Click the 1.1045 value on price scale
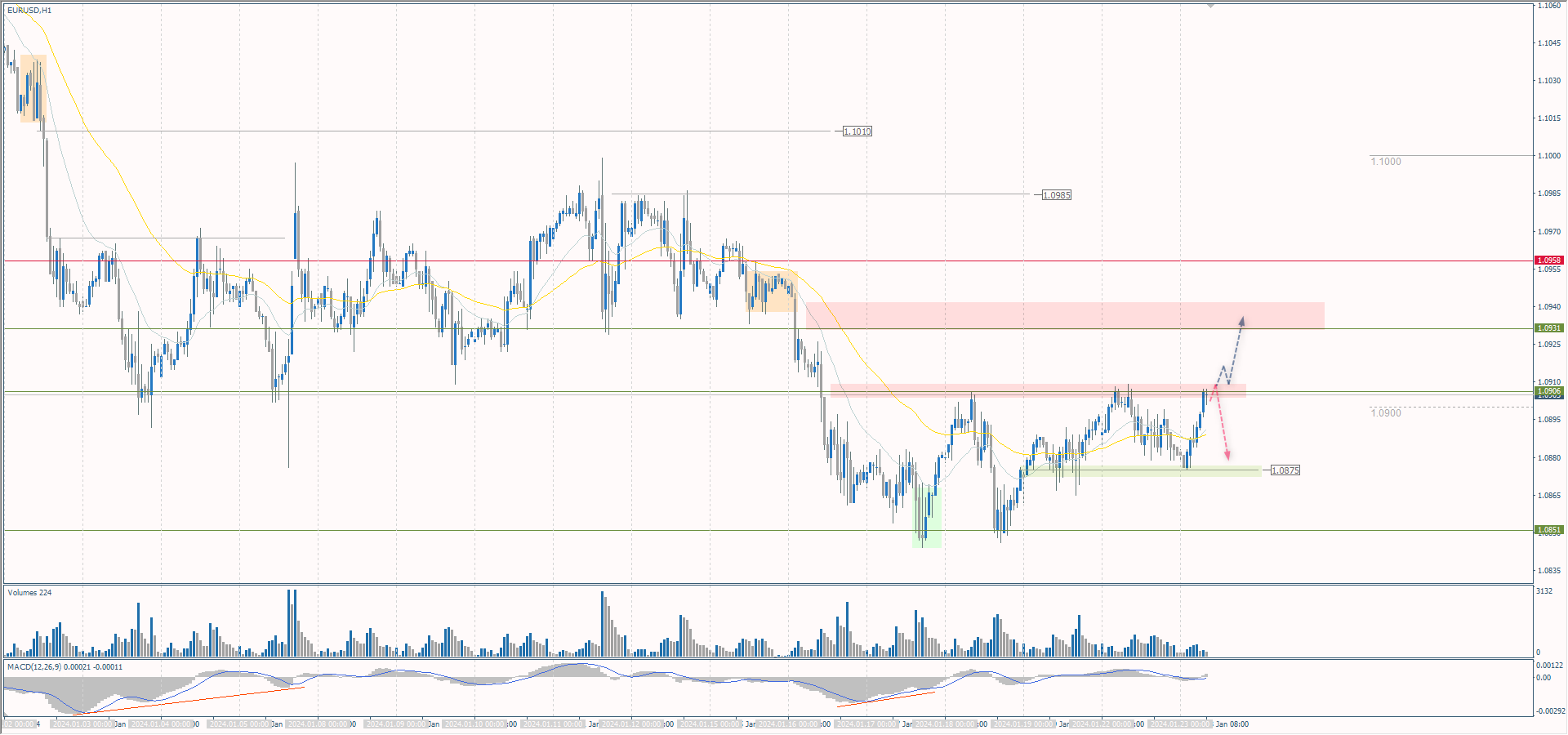The width and height of the screenshot is (1568, 735). [1549, 43]
